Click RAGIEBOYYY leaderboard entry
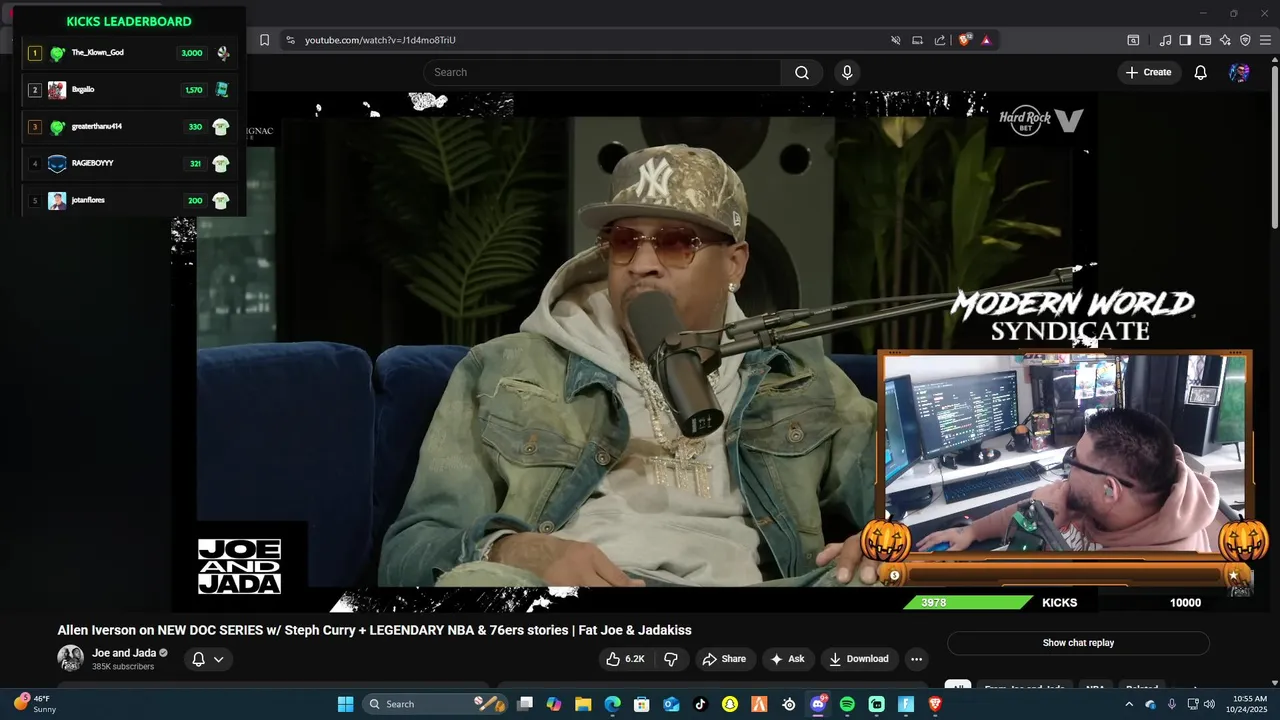The image size is (1280, 720). pos(129,164)
